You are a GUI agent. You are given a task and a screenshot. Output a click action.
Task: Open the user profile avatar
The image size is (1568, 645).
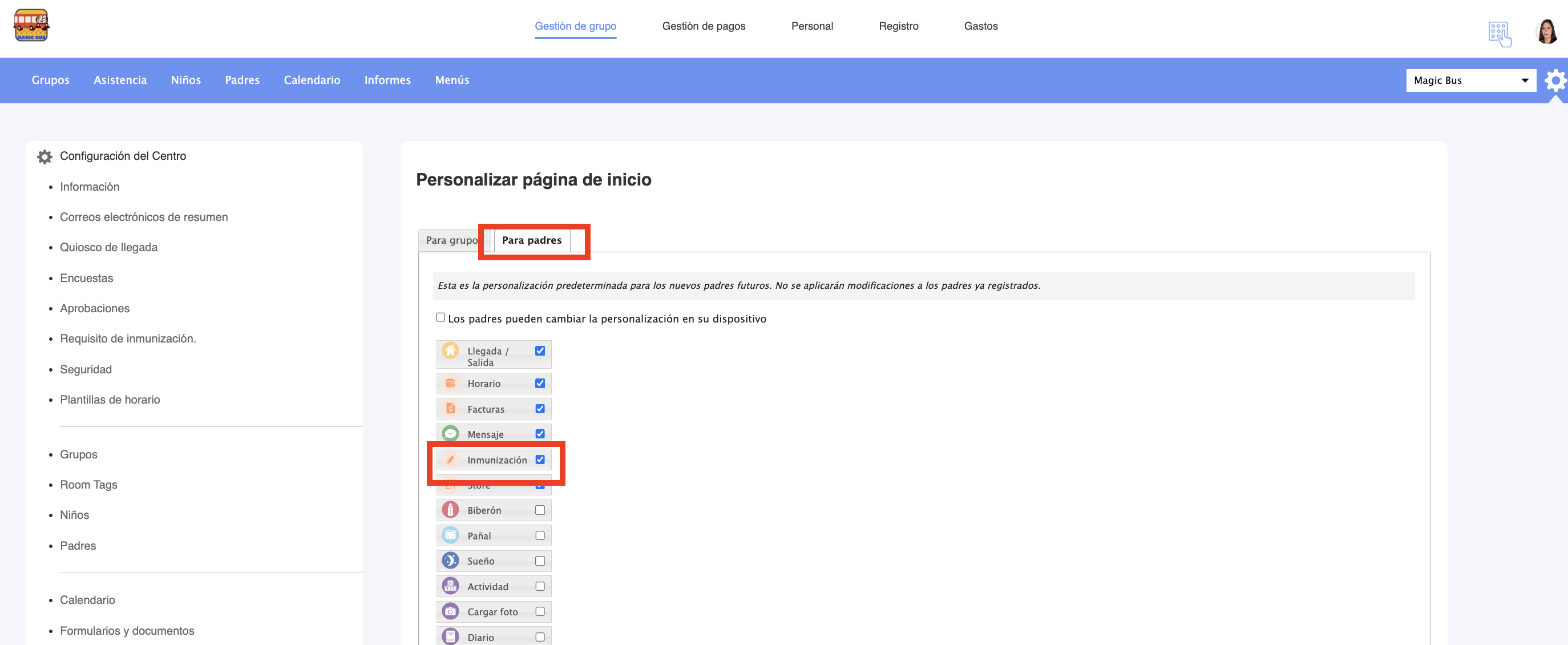[x=1546, y=31]
